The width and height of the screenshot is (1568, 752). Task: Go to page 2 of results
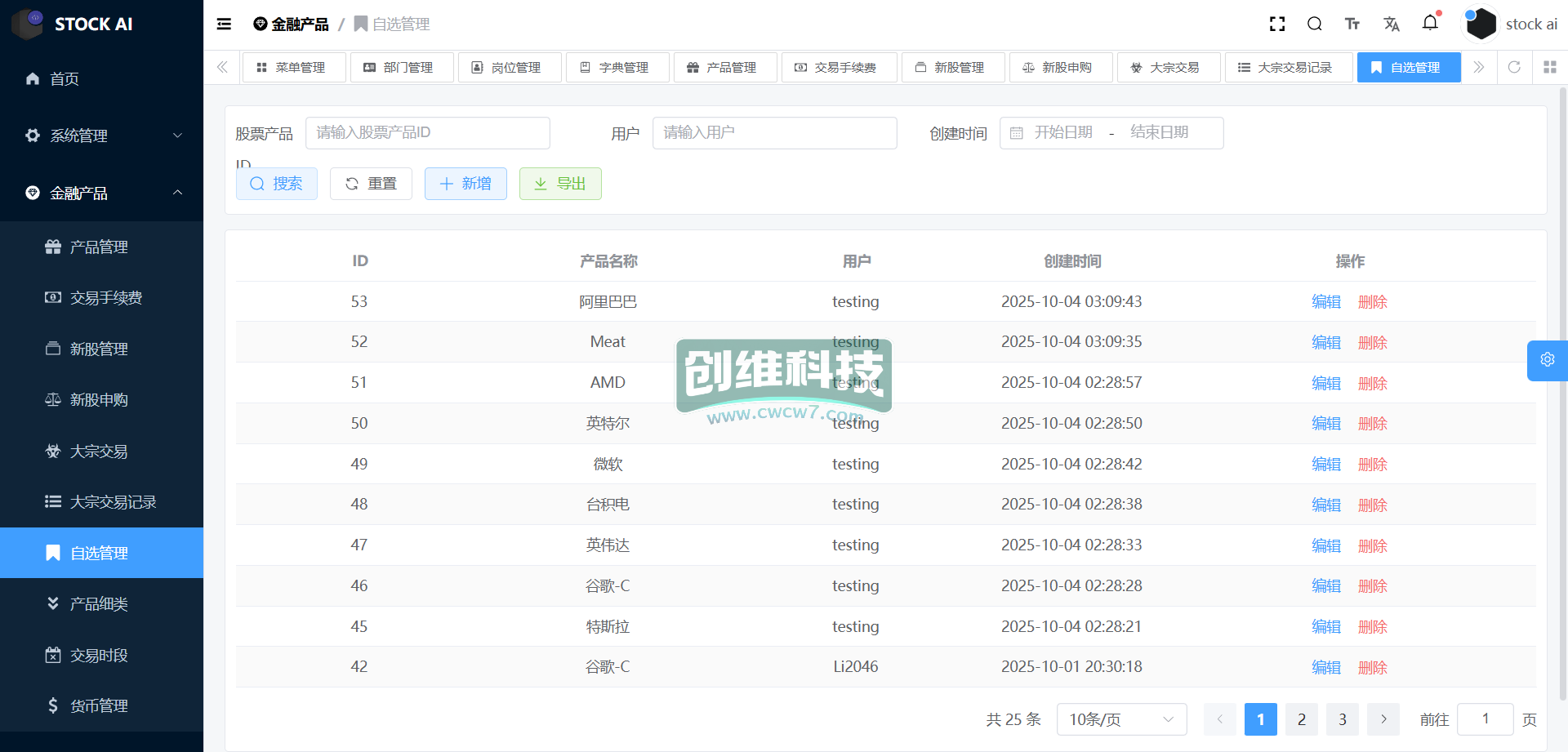tap(1301, 719)
